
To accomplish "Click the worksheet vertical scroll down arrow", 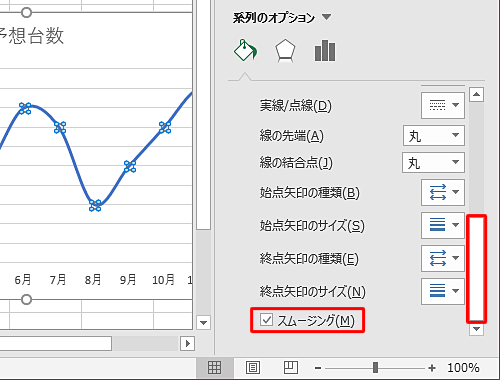I will coord(203,322).
